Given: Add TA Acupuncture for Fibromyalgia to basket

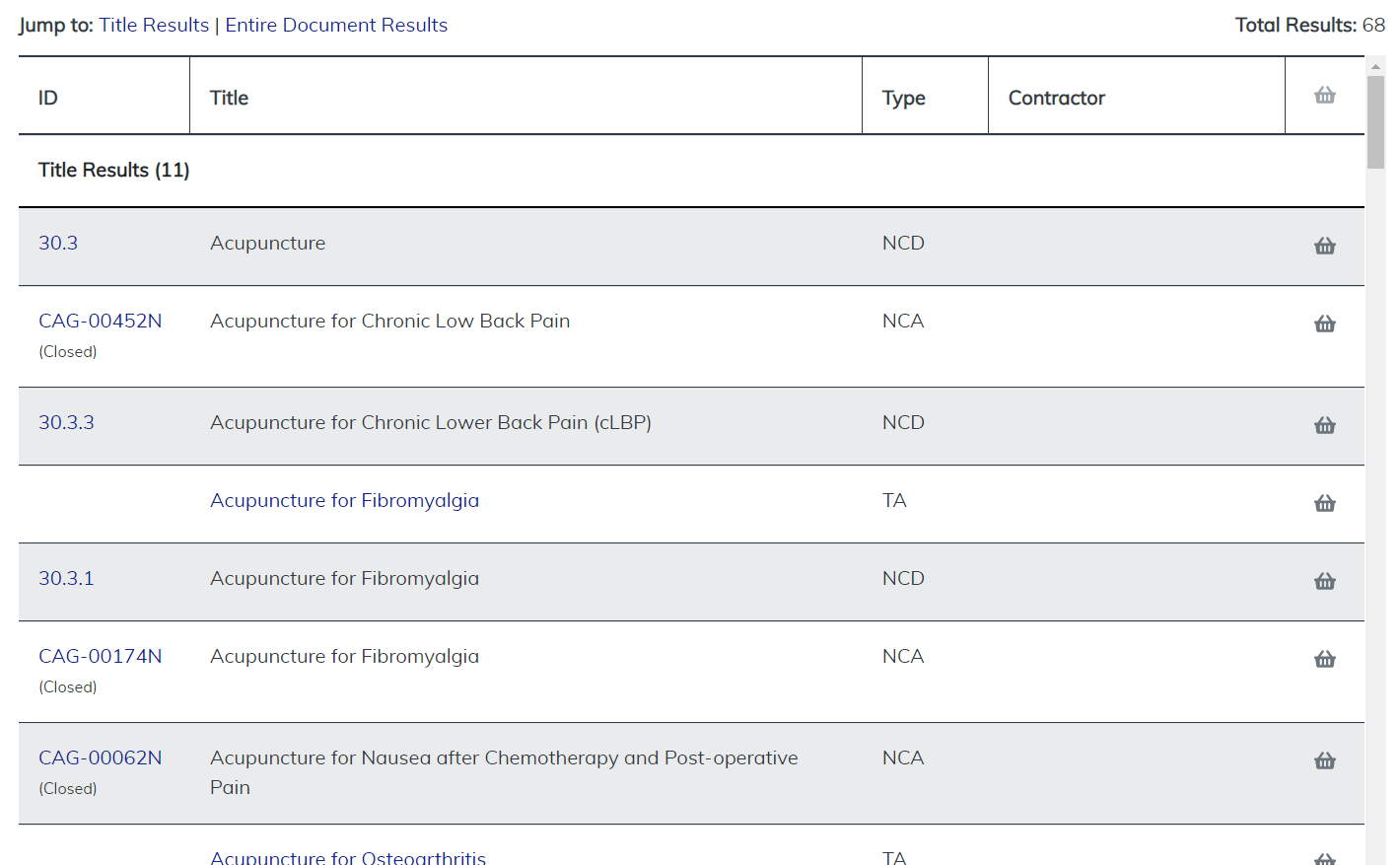Looking at the screenshot, I should [1324, 503].
